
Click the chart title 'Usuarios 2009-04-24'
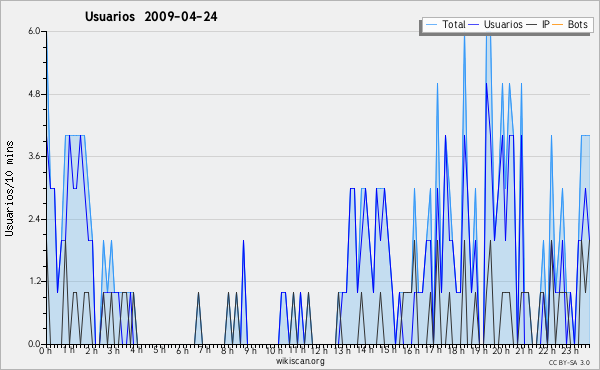(x=151, y=16)
